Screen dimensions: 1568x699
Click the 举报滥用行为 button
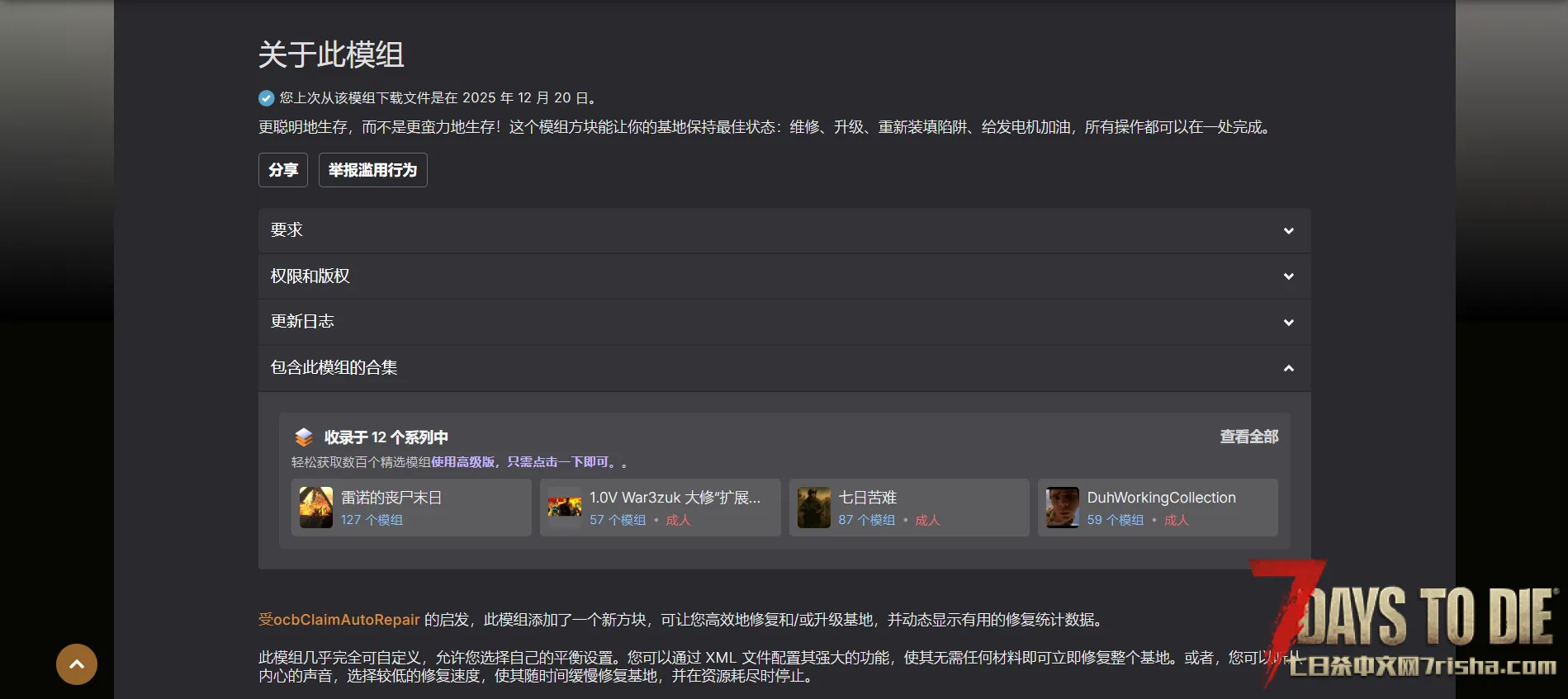[372, 170]
